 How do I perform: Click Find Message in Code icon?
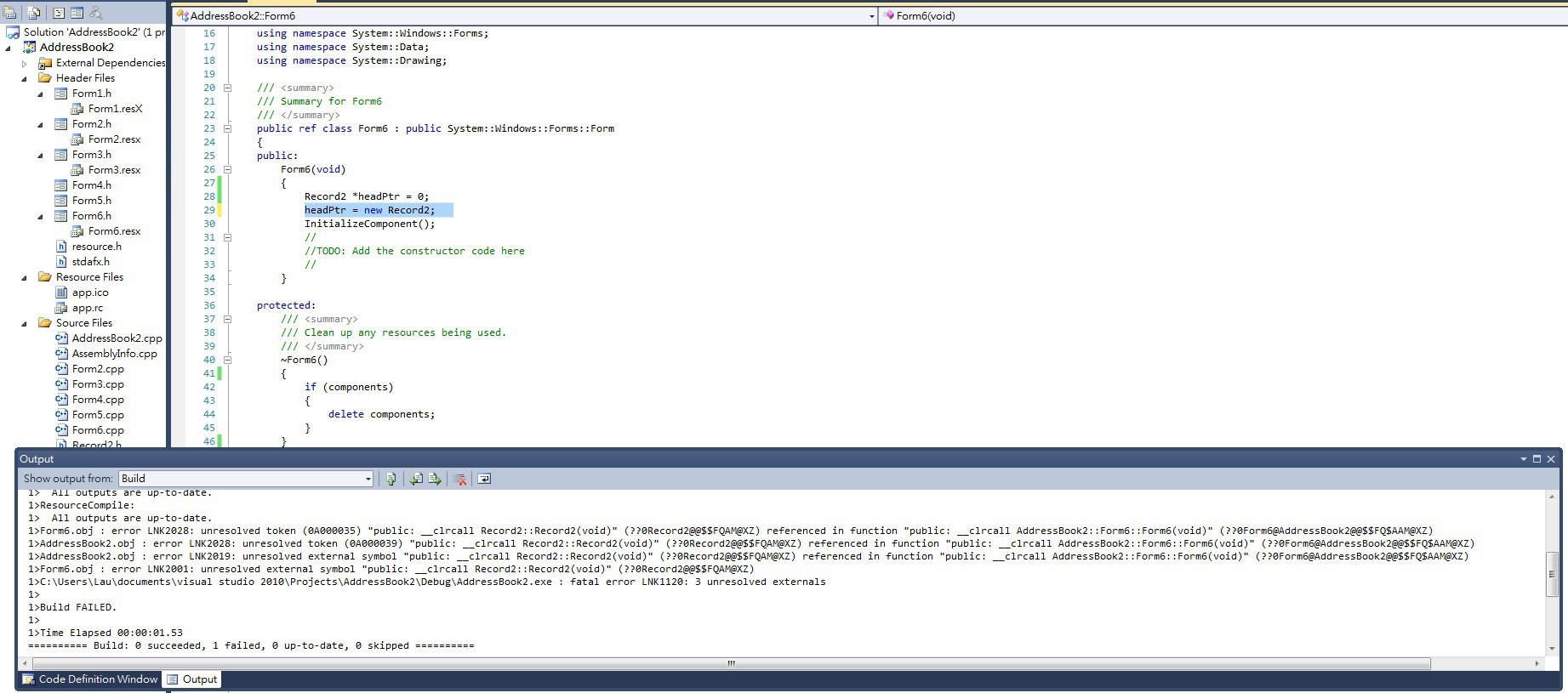(391, 479)
